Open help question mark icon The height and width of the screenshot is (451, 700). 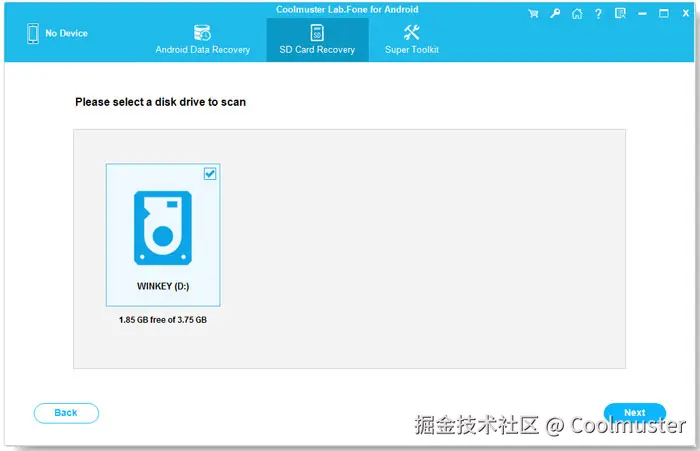coord(598,14)
